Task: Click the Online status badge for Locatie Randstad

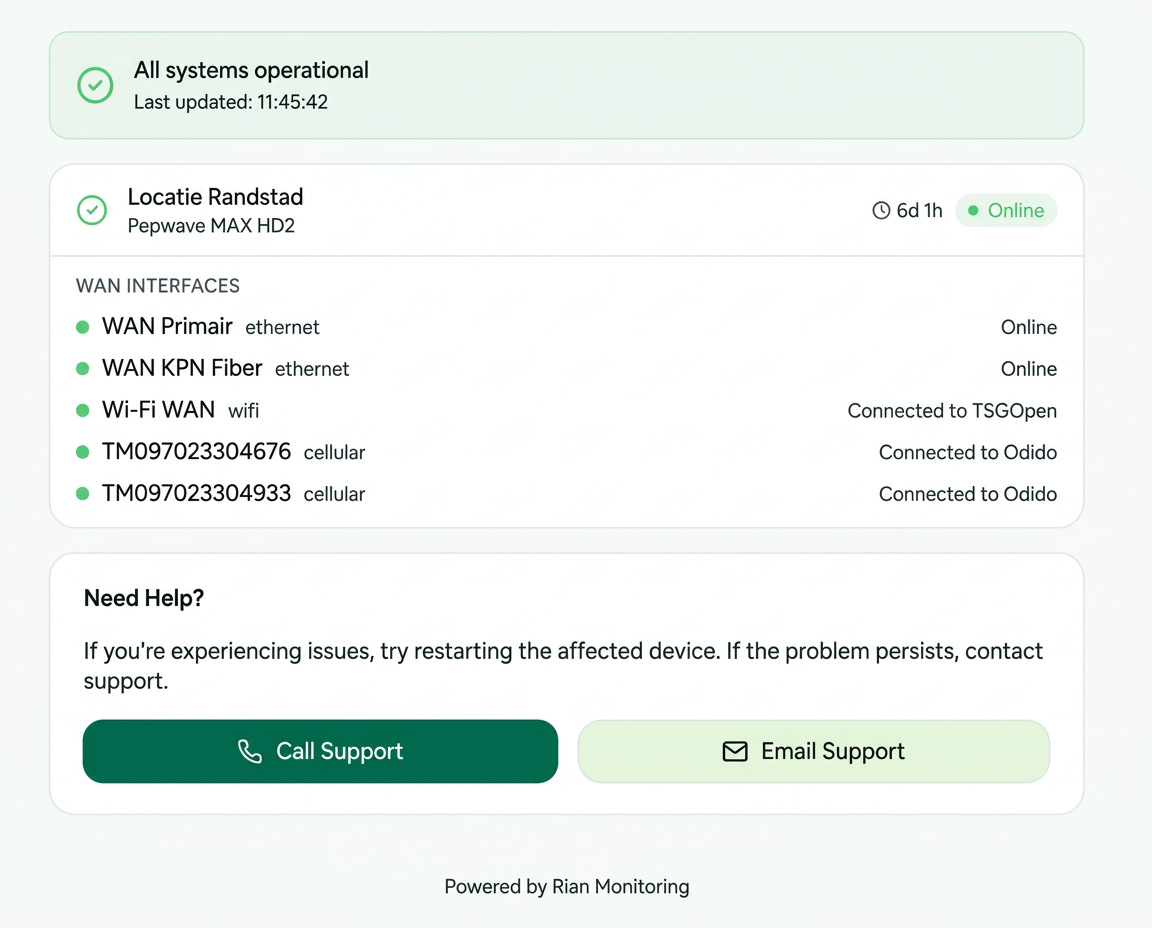Action: click(x=1006, y=210)
